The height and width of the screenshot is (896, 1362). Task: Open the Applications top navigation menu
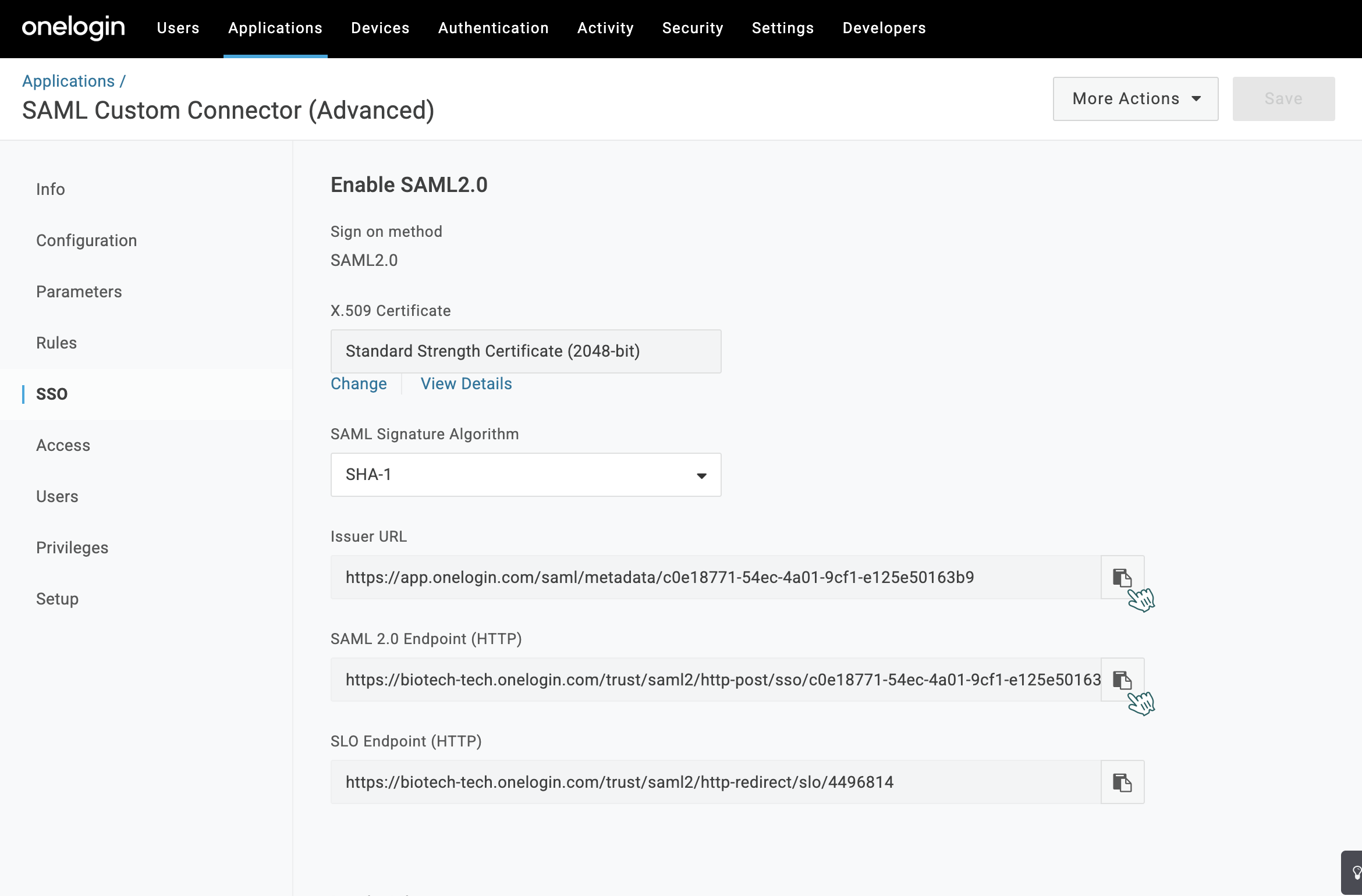point(275,28)
